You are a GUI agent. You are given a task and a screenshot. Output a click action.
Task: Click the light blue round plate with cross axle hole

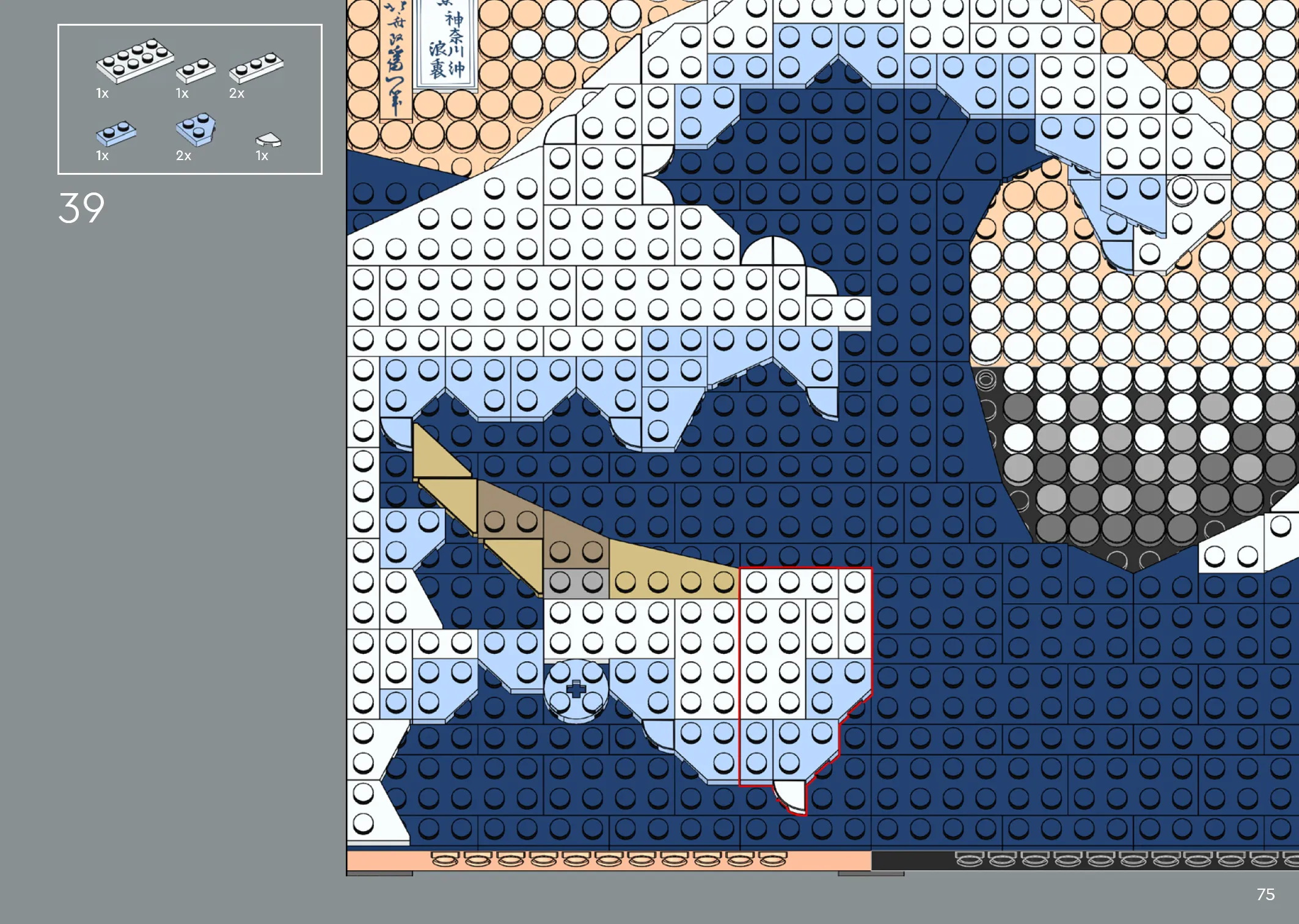576,691
